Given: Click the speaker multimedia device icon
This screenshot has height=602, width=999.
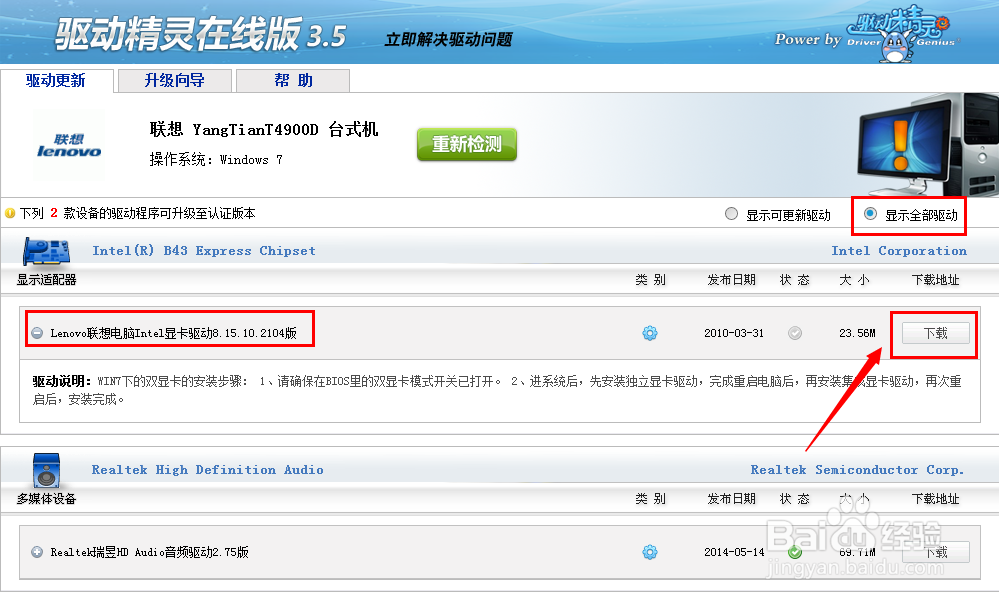Looking at the screenshot, I should (x=46, y=470).
